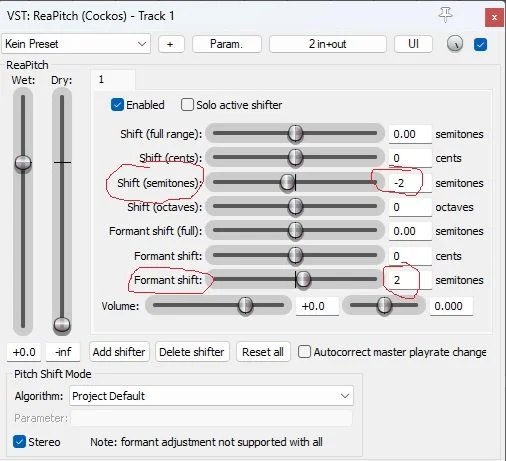
Task: Click the Shift semitones -2 value field
Action: pyautogui.click(x=410, y=183)
